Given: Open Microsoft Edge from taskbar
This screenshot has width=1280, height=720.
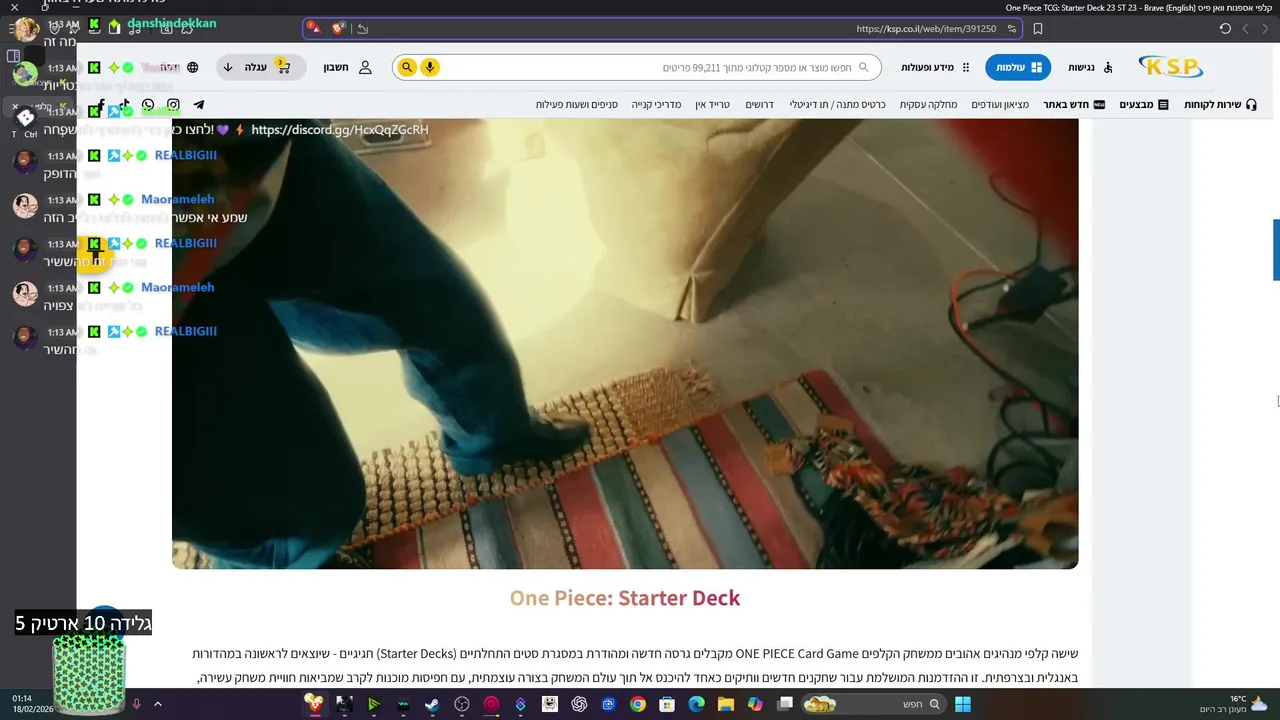Looking at the screenshot, I should click(x=696, y=704).
